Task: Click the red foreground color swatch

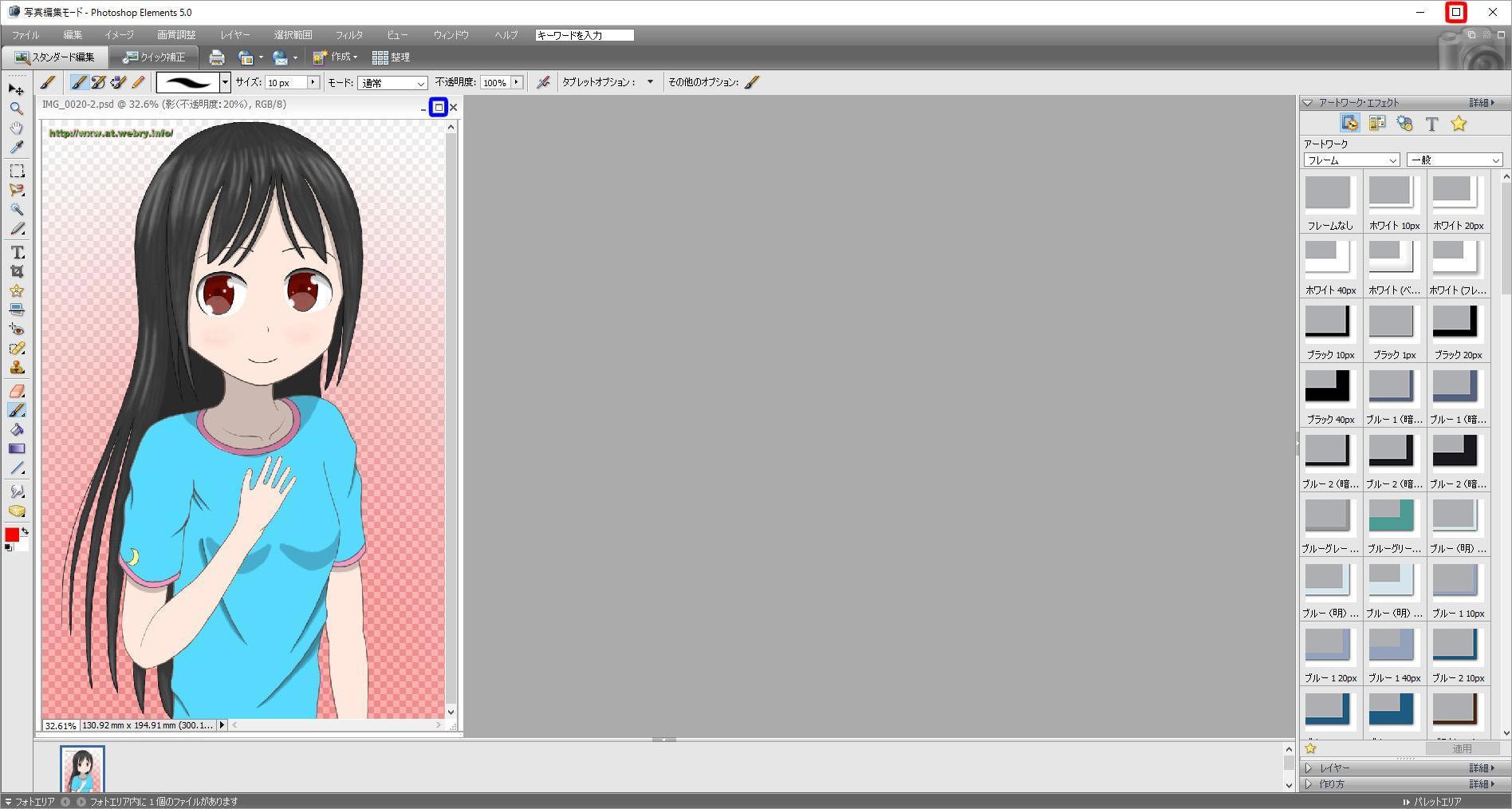Action: pyautogui.click(x=12, y=535)
